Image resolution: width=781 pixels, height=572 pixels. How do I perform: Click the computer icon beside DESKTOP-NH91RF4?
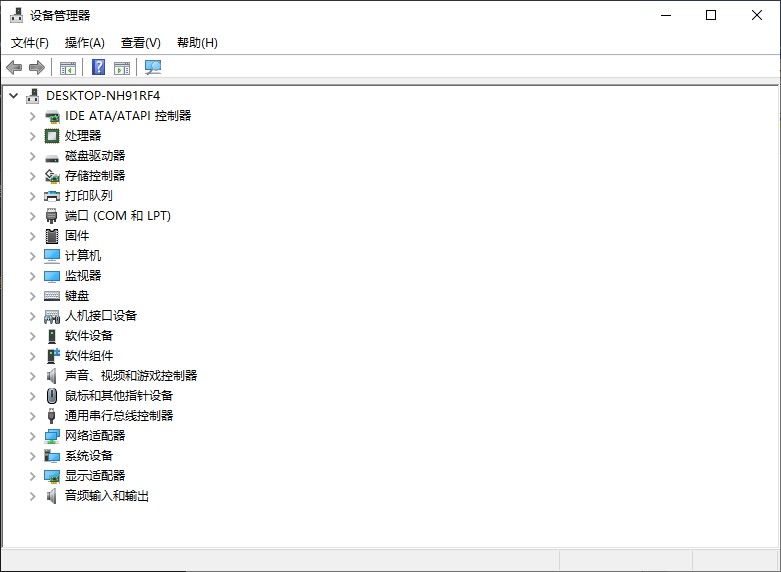[33, 96]
